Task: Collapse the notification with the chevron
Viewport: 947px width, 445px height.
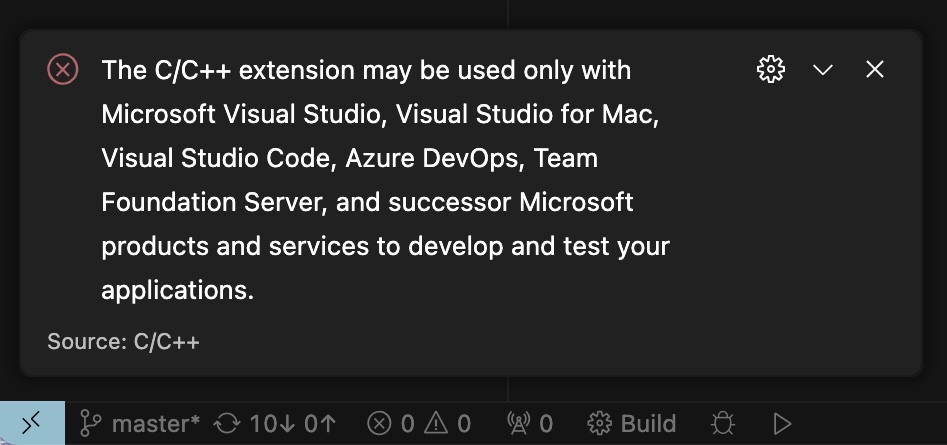Action: (x=823, y=69)
